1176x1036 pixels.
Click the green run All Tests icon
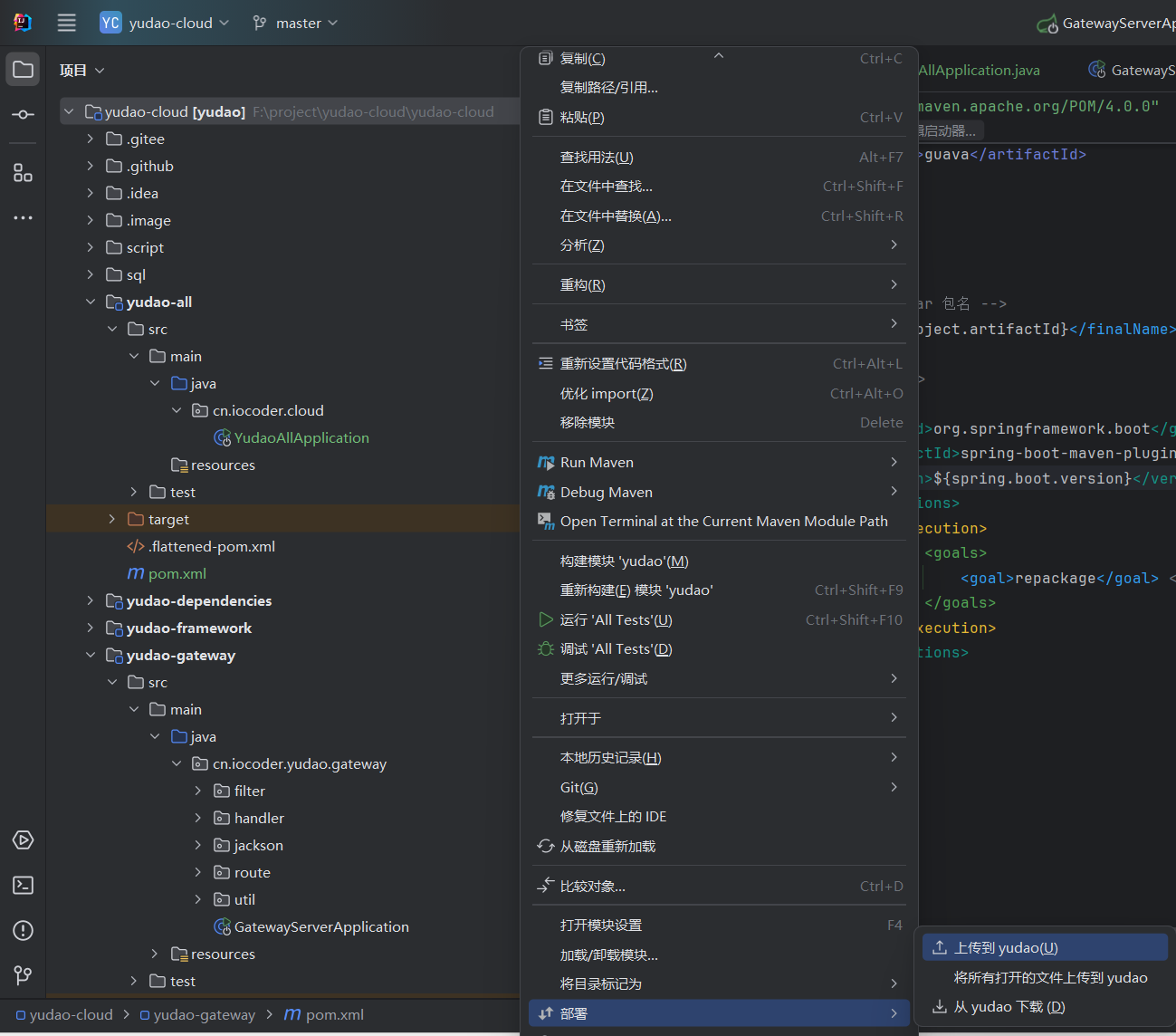tap(546, 620)
